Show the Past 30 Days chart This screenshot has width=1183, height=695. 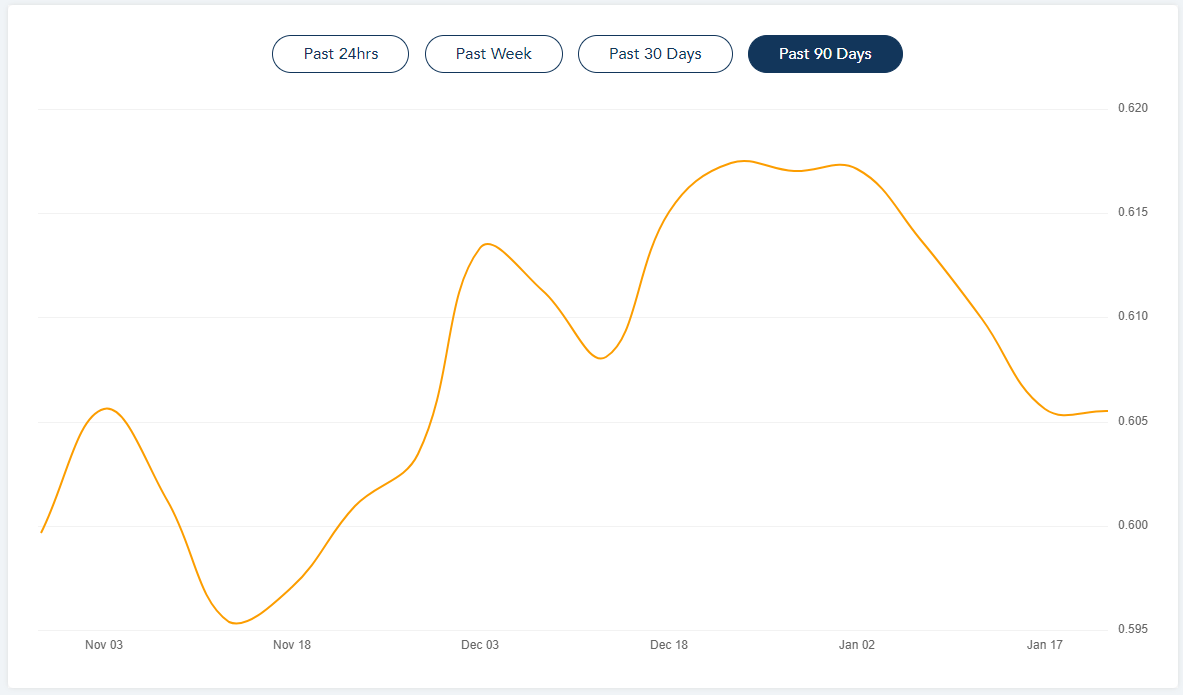(655, 54)
